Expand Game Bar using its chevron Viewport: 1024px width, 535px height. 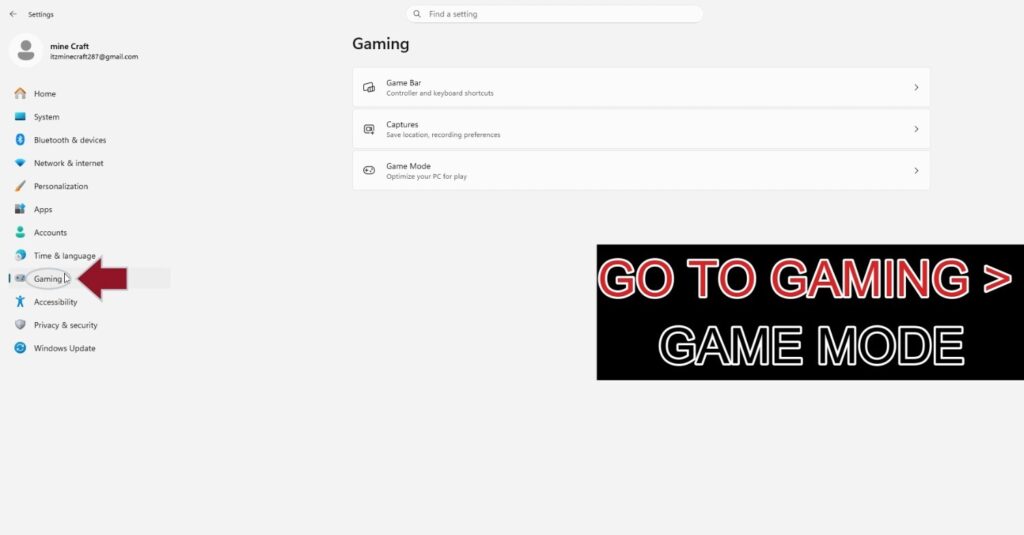pos(916,88)
